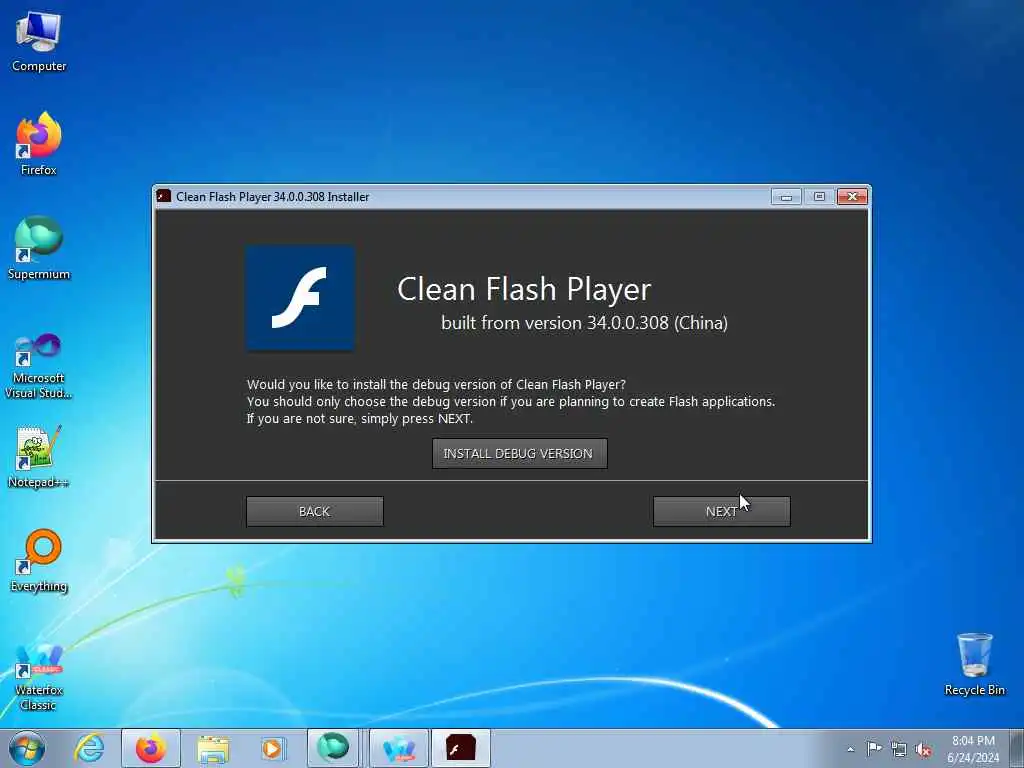Click the 'You should only choose' line
1024x768 pixels.
tap(511, 401)
